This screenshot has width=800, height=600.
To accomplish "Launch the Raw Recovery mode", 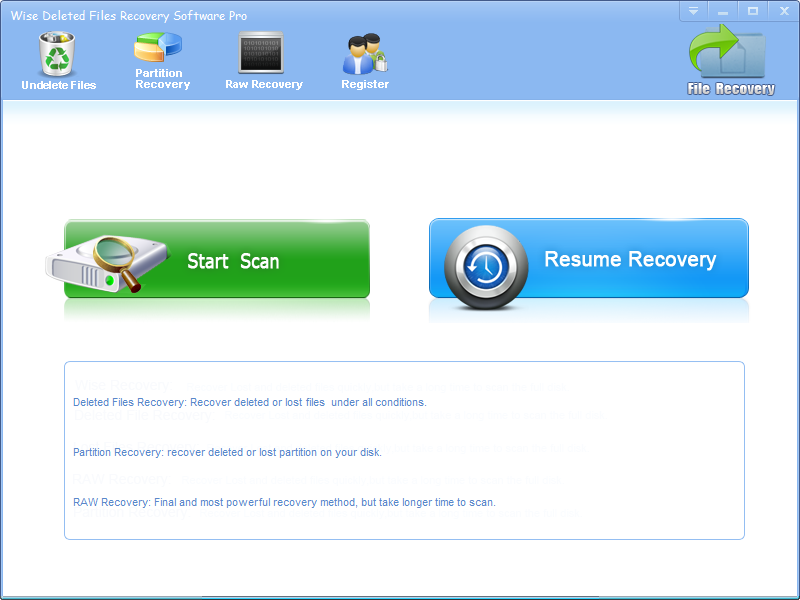I will (x=263, y=60).
